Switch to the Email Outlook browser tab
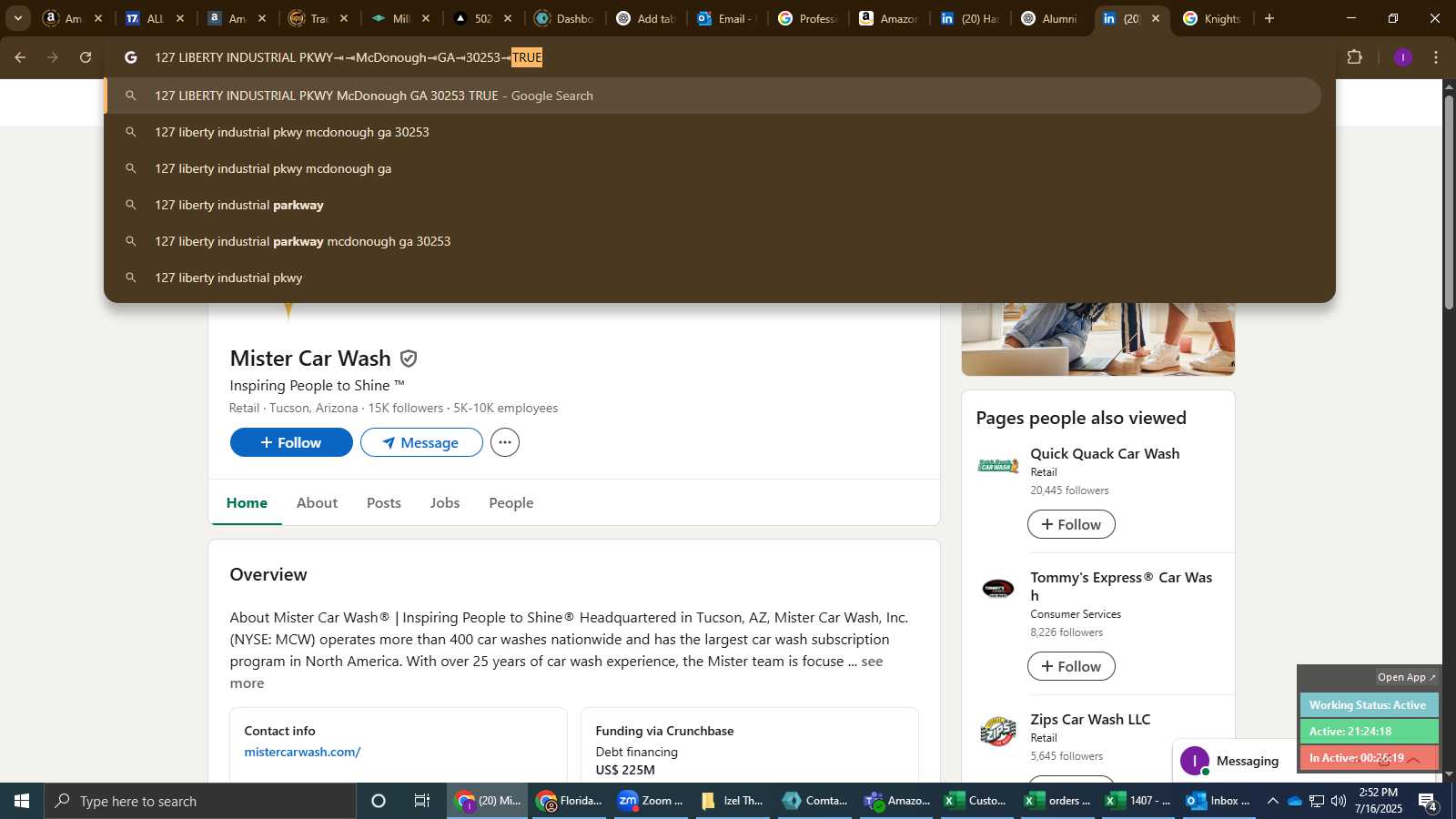 coord(728,18)
